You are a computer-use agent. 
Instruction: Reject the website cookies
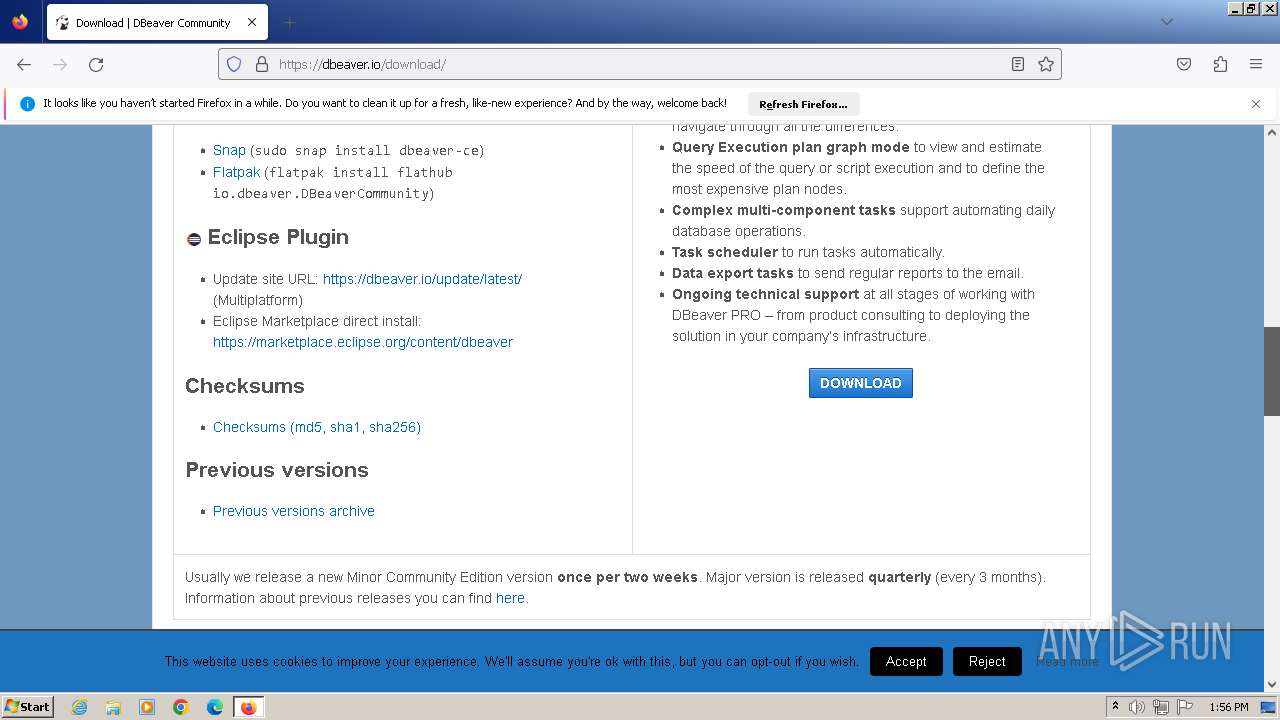coord(987,661)
